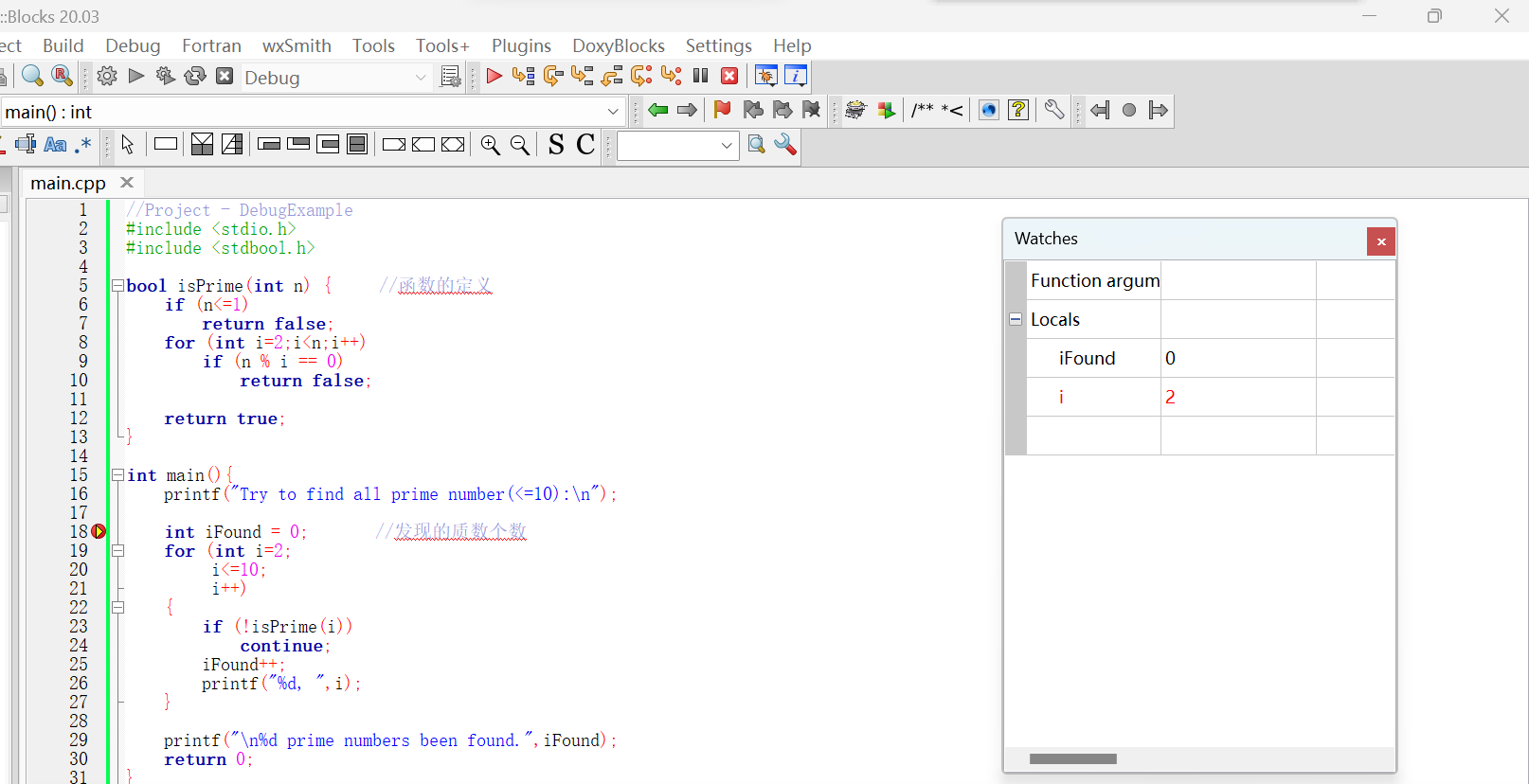Open the DoxyBlocks menu

pyautogui.click(x=619, y=45)
